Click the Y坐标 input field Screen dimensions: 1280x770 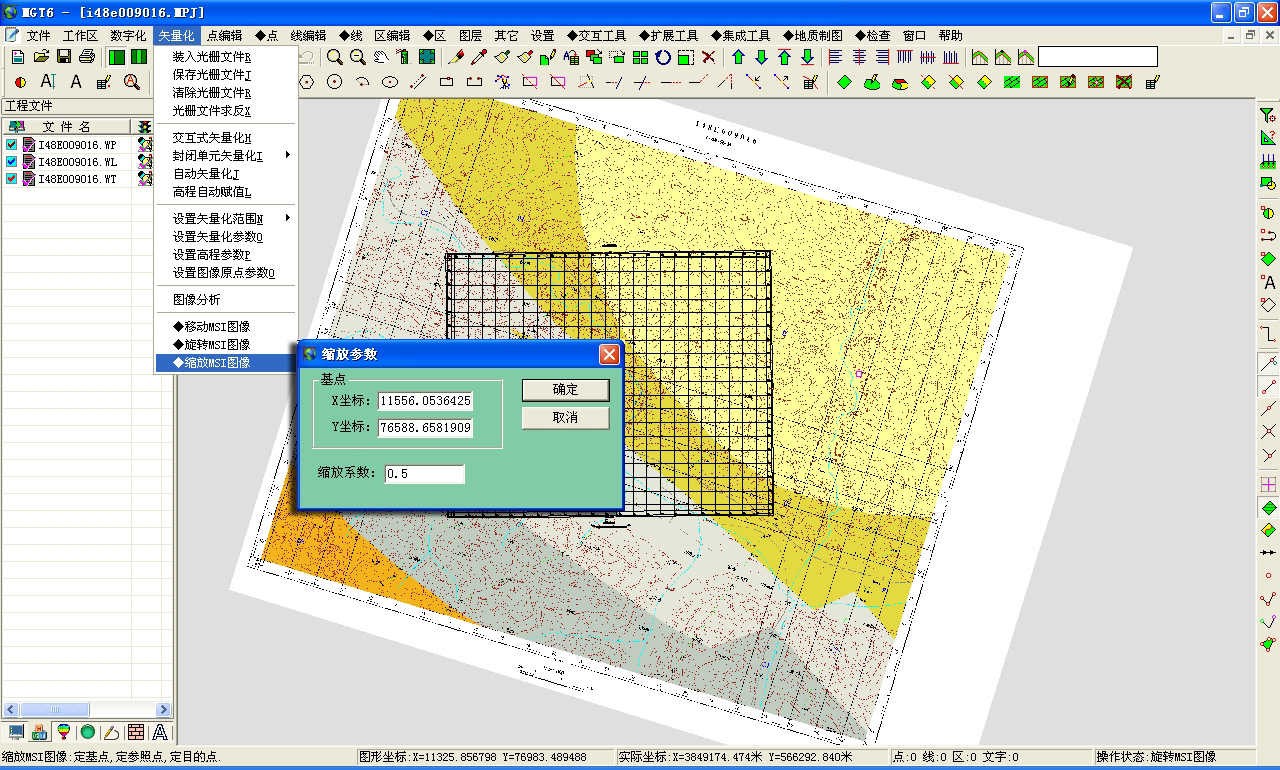click(425, 427)
